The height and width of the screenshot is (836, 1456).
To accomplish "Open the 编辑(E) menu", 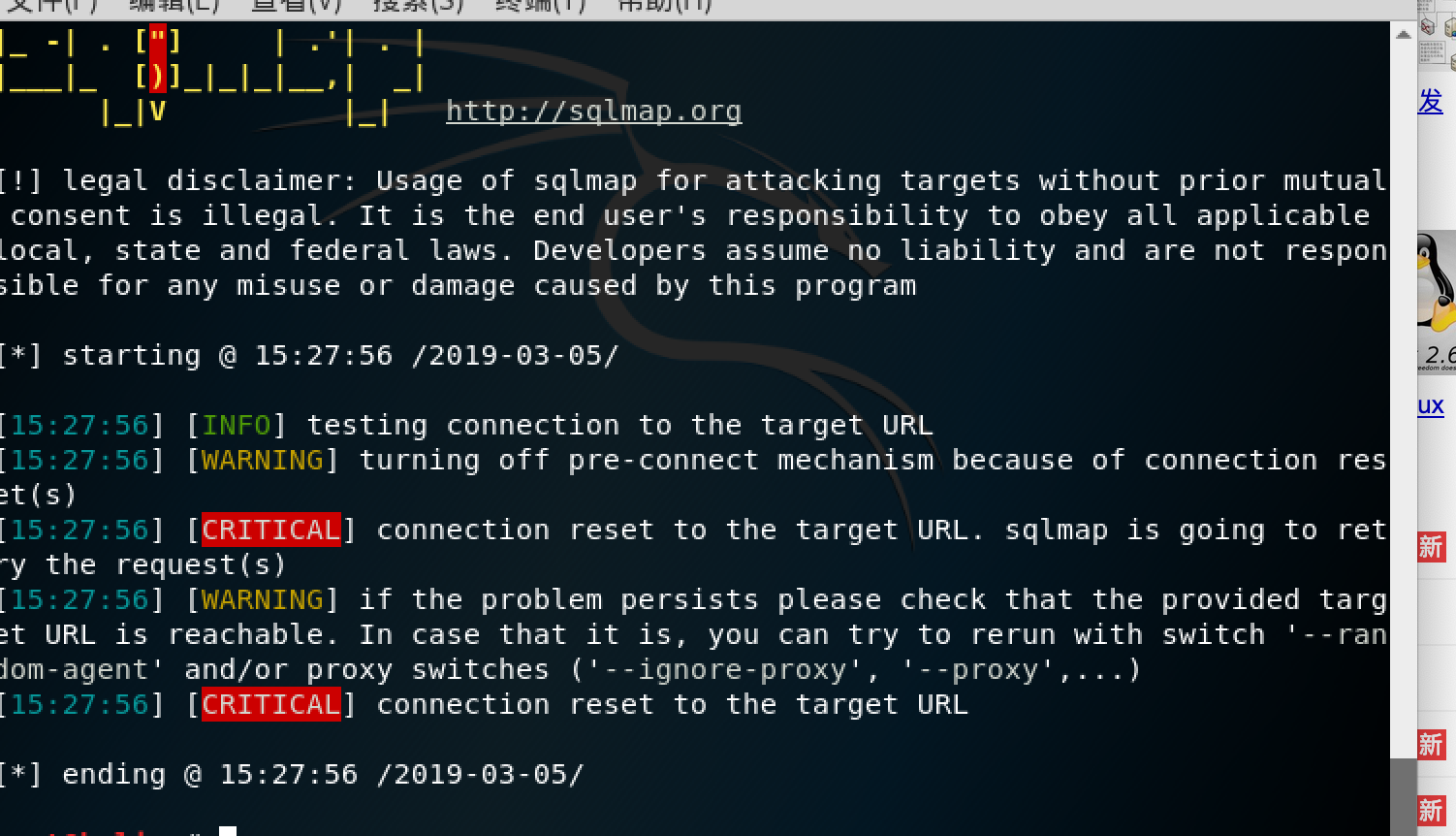I will (x=174, y=6).
